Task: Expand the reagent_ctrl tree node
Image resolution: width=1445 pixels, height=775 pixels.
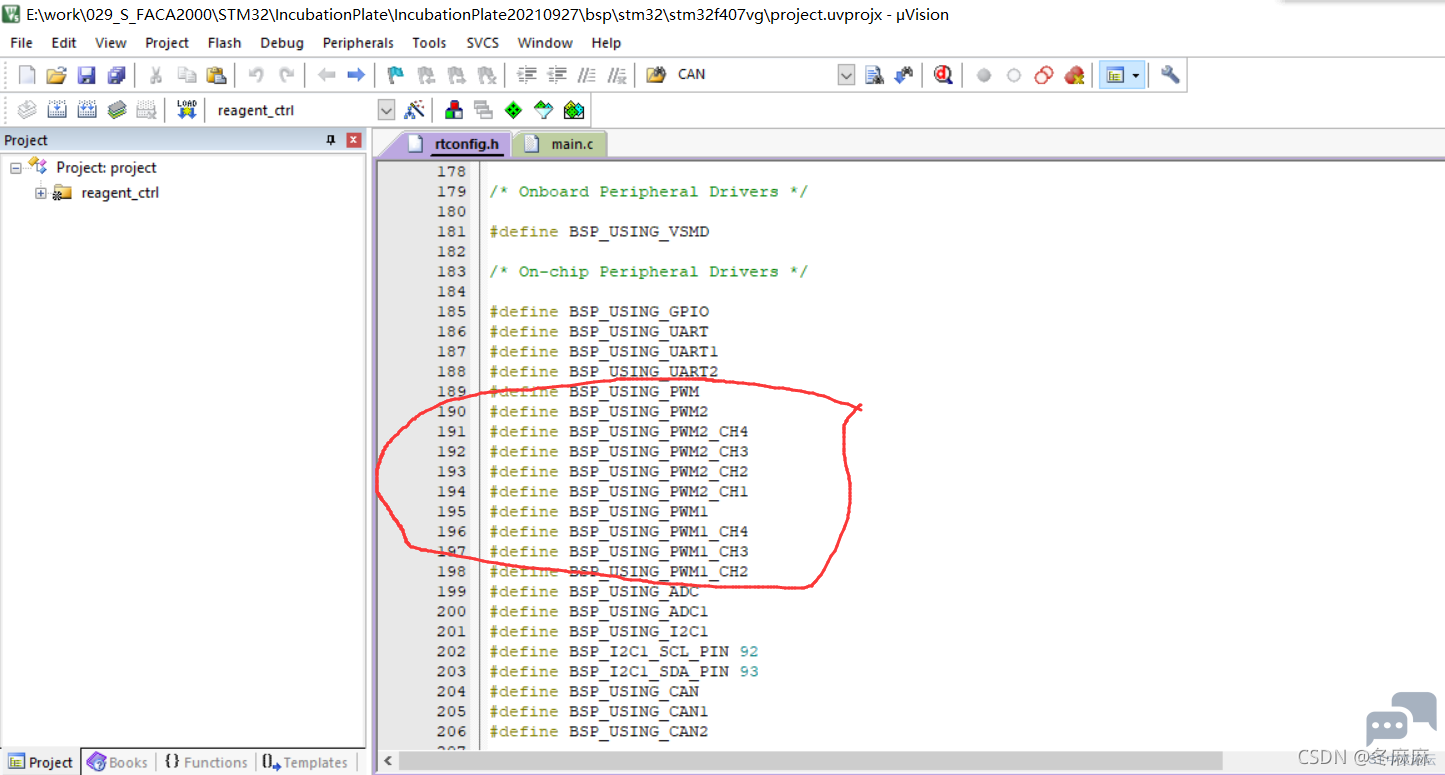Action: (40, 193)
